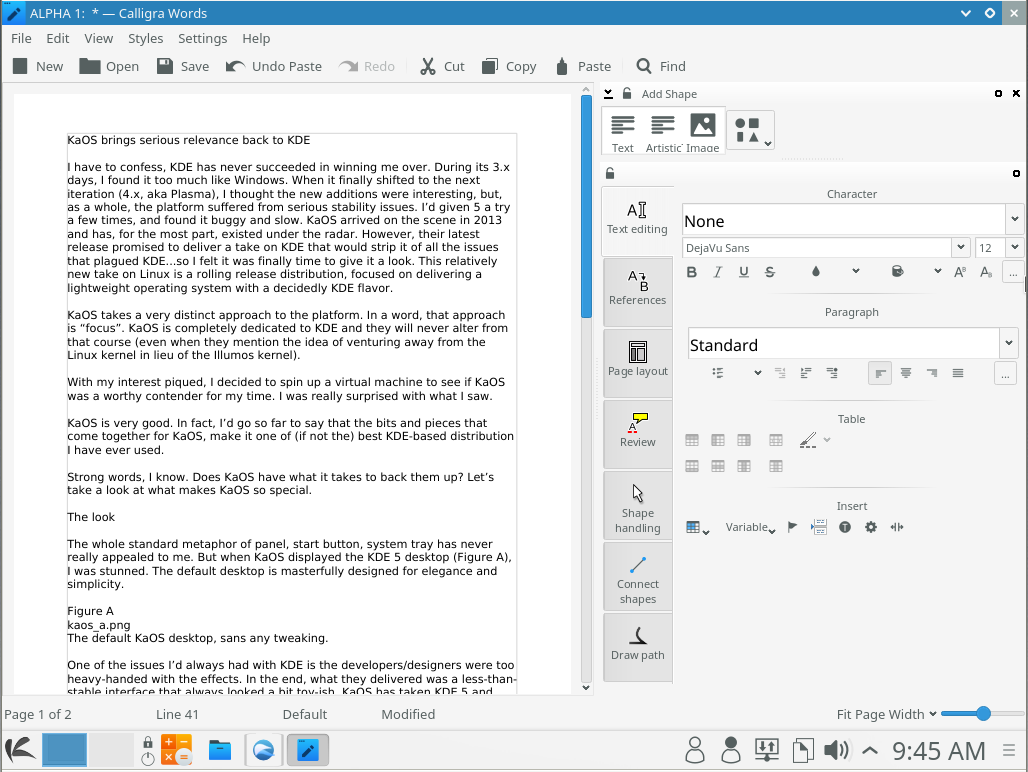This screenshot has height=772, width=1028.
Task: Open the character style None dropdown
Action: [x=1014, y=220]
